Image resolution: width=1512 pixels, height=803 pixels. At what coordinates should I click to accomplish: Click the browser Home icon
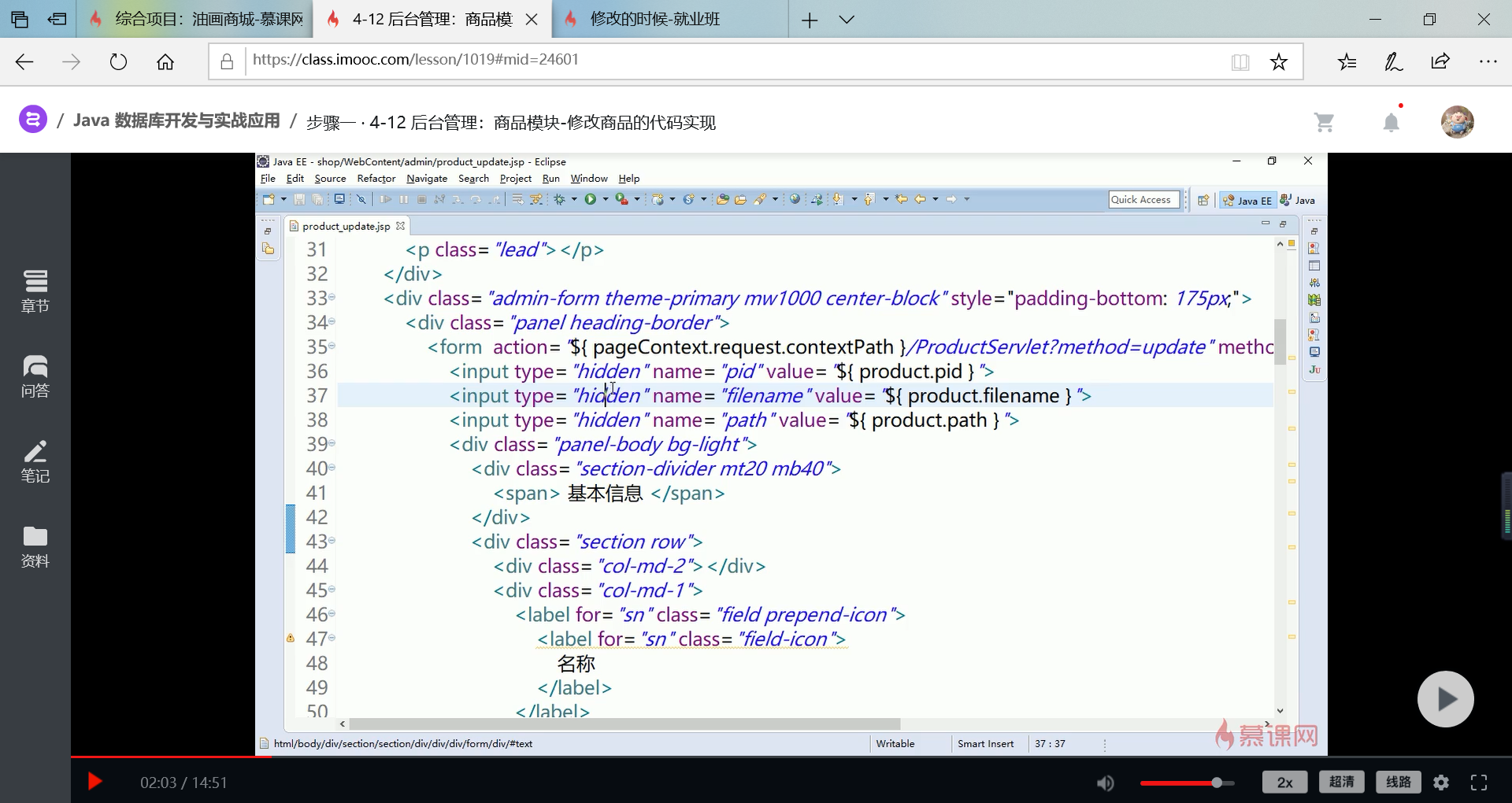pyautogui.click(x=165, y=61)
